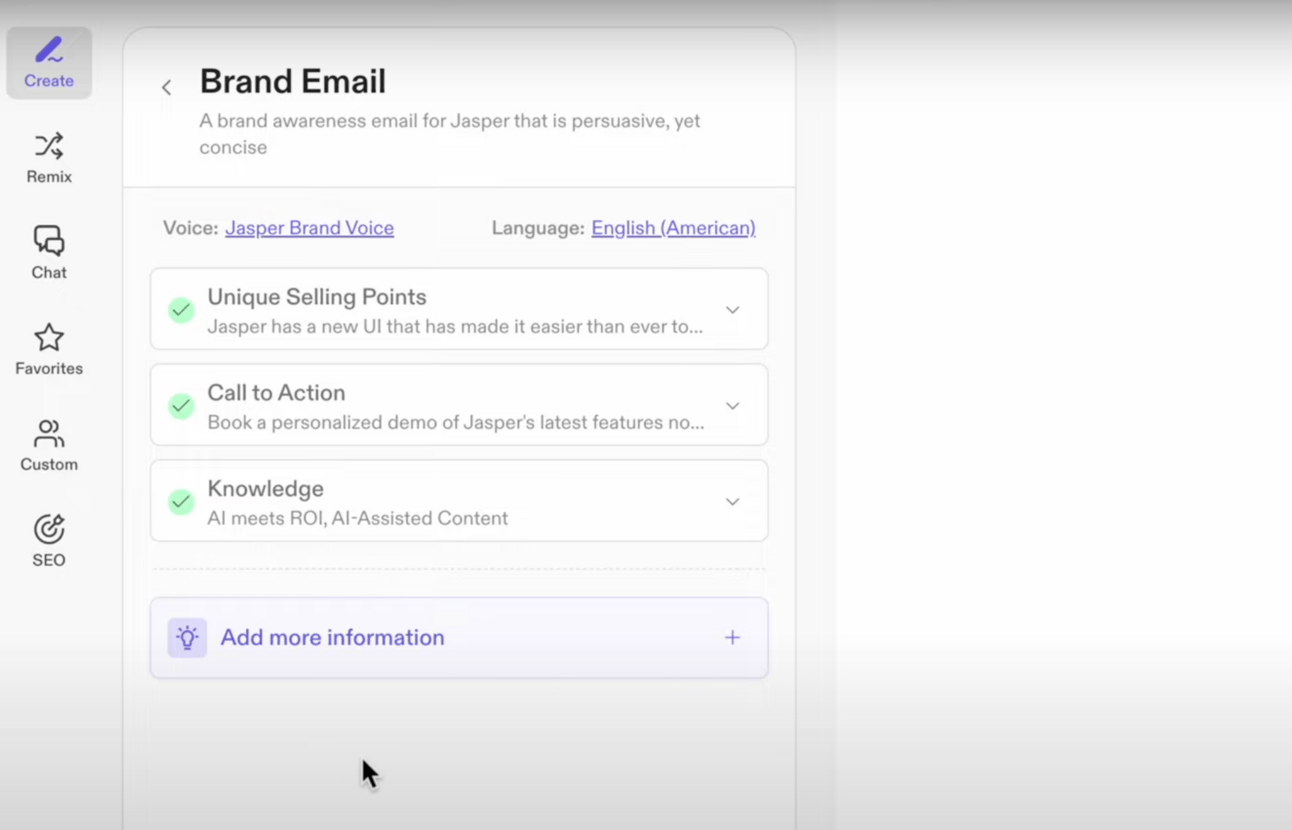Expand the Call to Action chevron
The image size is (1292, 830).
click(x=732, y=406)
